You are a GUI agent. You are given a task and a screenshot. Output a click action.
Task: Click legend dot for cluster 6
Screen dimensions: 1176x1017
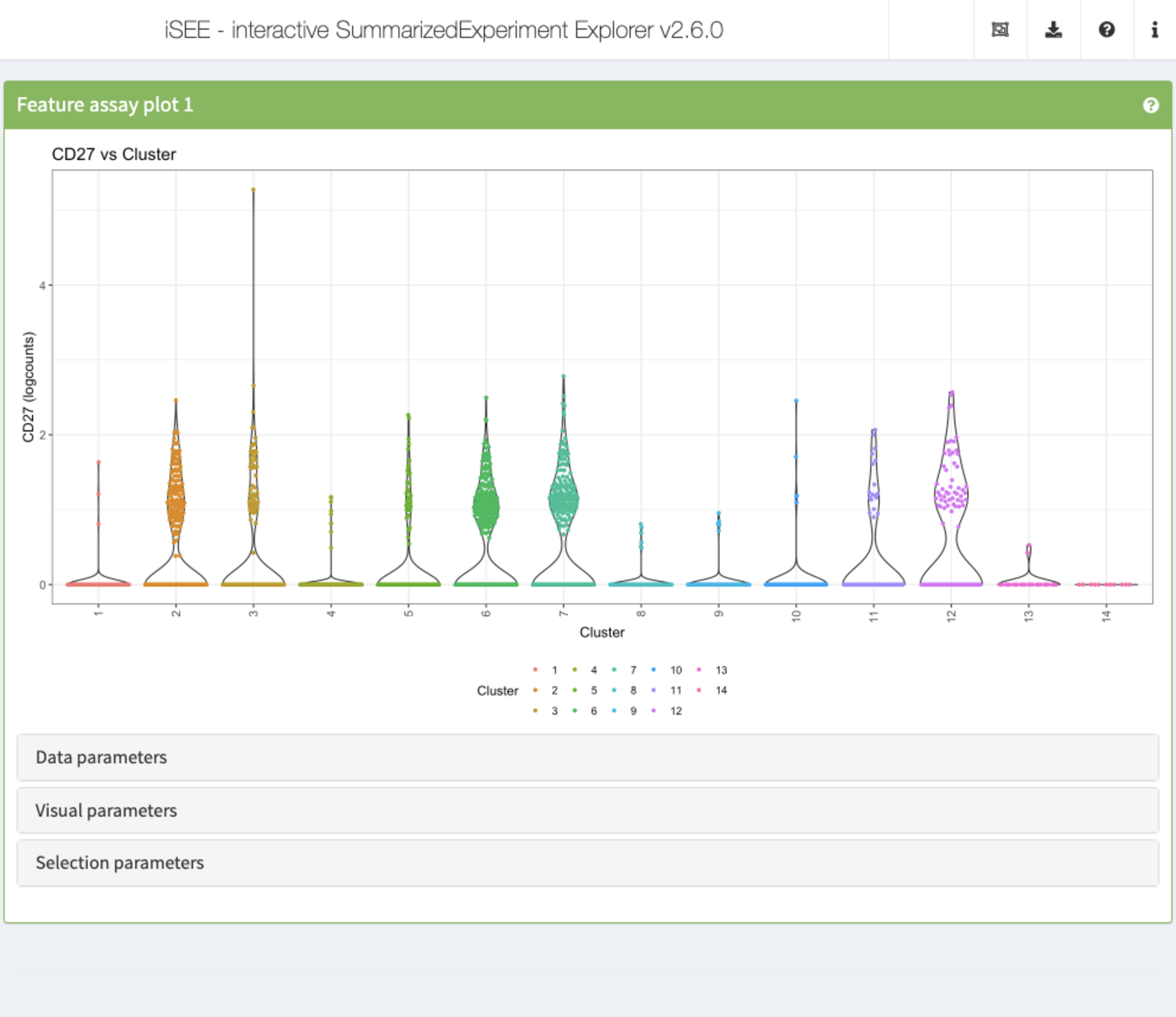click(574, 711)
